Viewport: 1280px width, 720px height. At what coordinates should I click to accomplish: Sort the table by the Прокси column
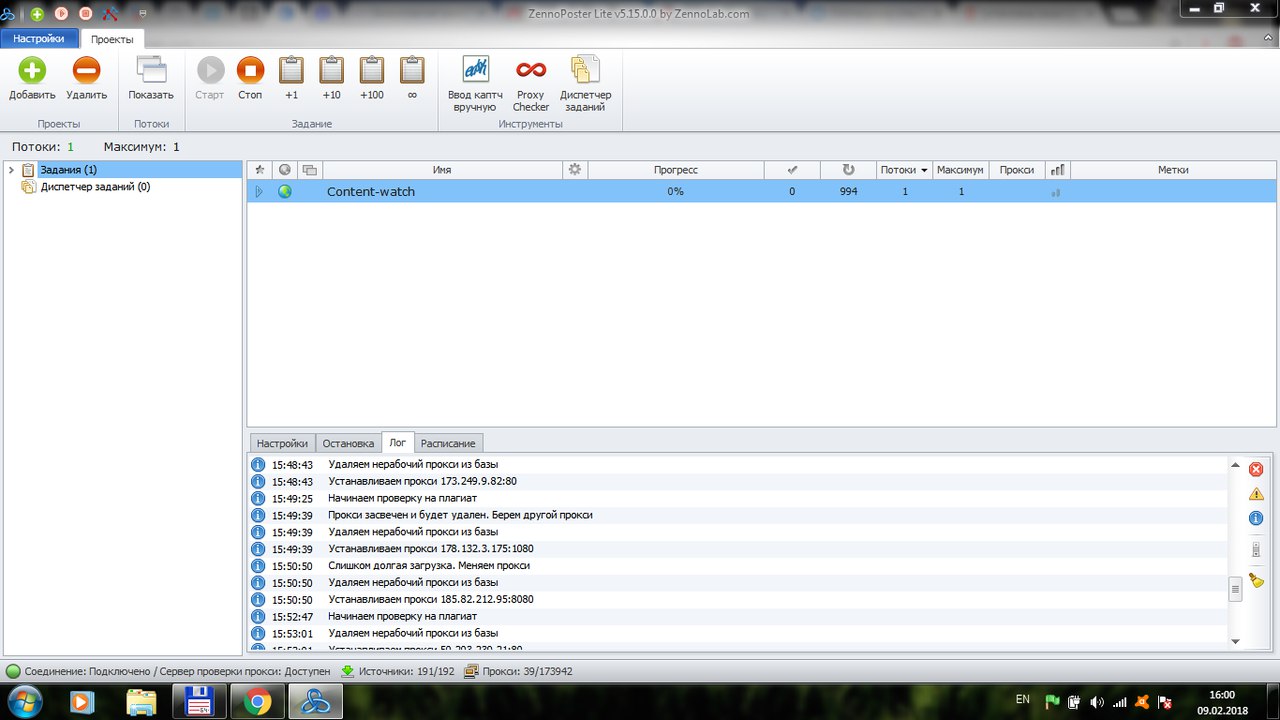coord(1017,170)
